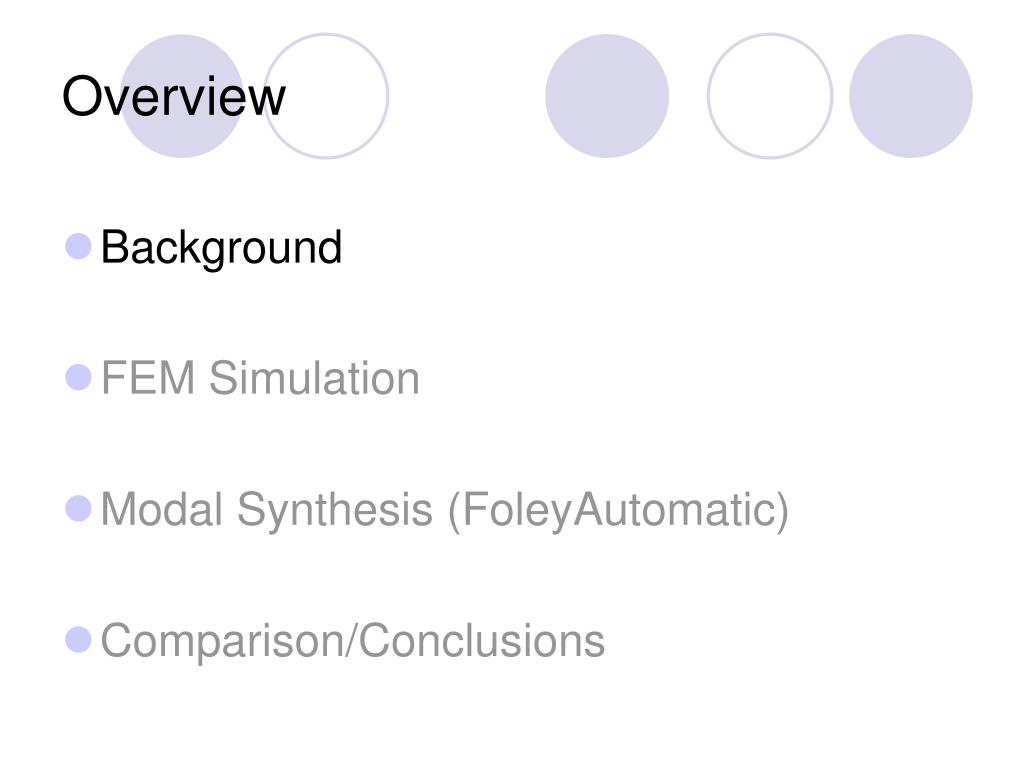The image size is (1024, 768).
Task: Click the word FoleyAutomatic in parentheses
Action: click(x=618, y=511)
